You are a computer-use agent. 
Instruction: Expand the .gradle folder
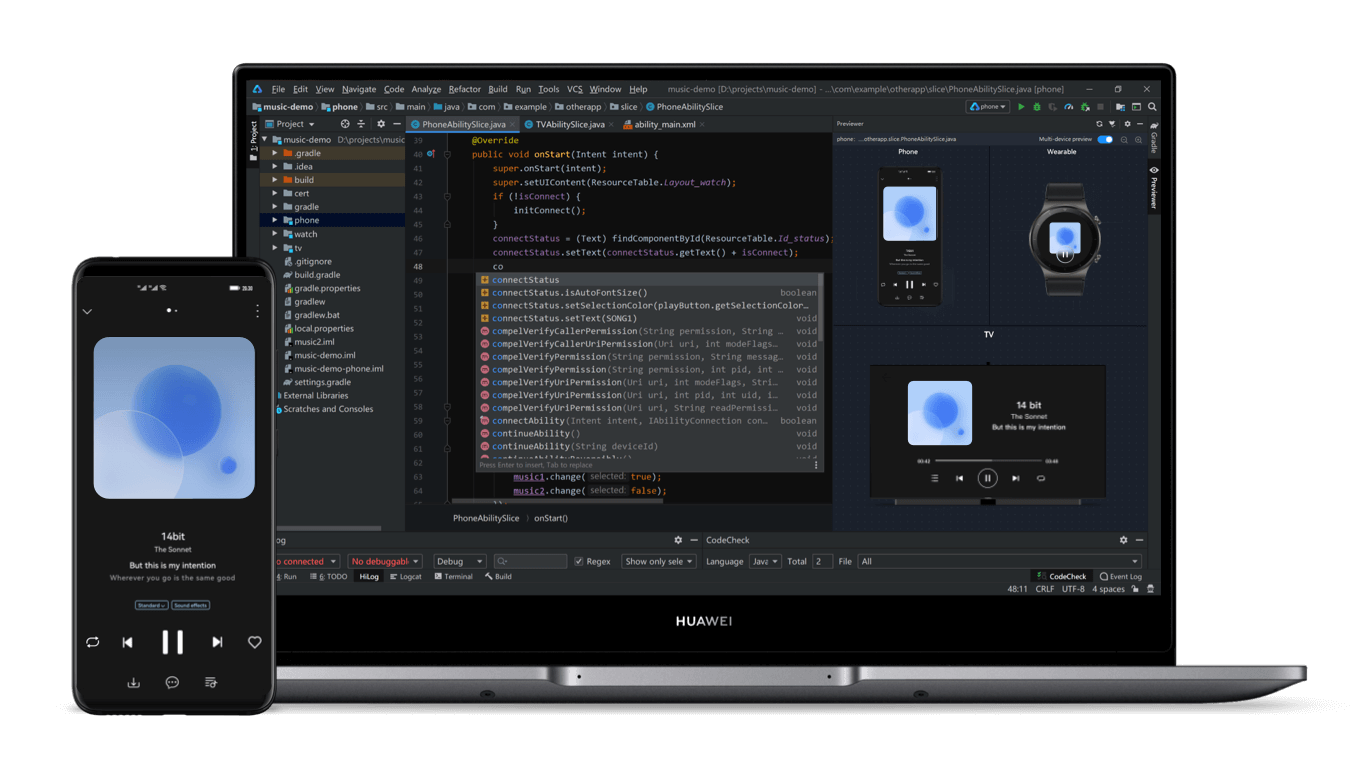(275, 153)
